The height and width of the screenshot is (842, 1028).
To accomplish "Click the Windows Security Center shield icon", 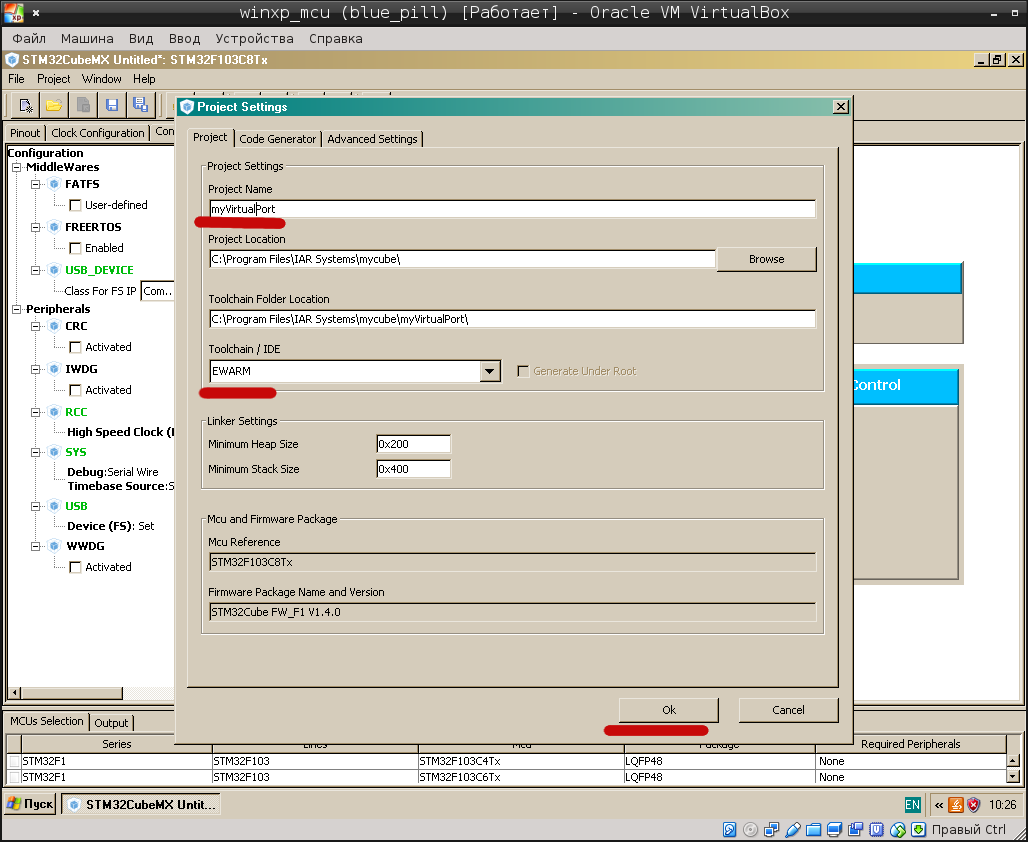I will point(974,805).
